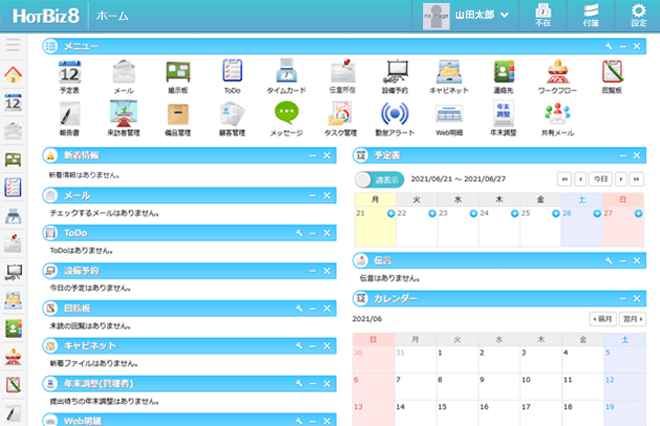Open the Web明細 icon

(449, 114)
